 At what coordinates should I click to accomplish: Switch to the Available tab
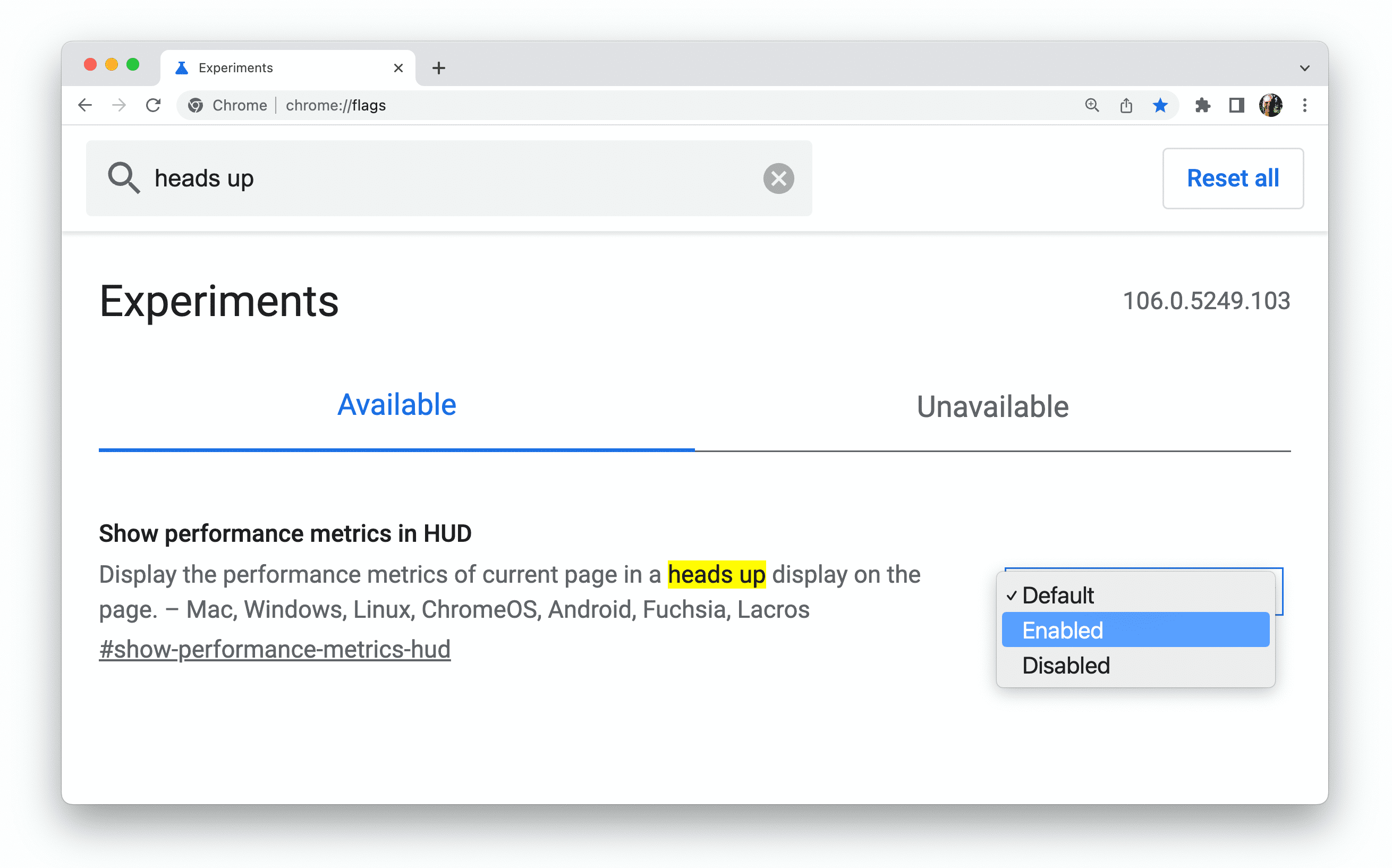[397, 405]
